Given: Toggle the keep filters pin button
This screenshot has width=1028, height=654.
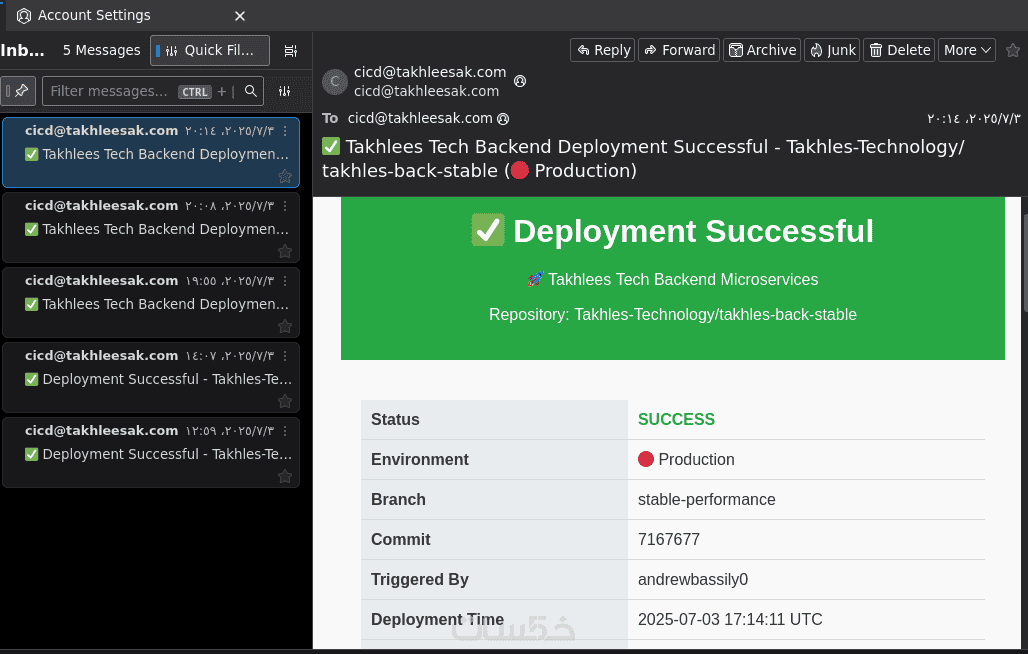Looking at the screenshot, I should [19, 91].
